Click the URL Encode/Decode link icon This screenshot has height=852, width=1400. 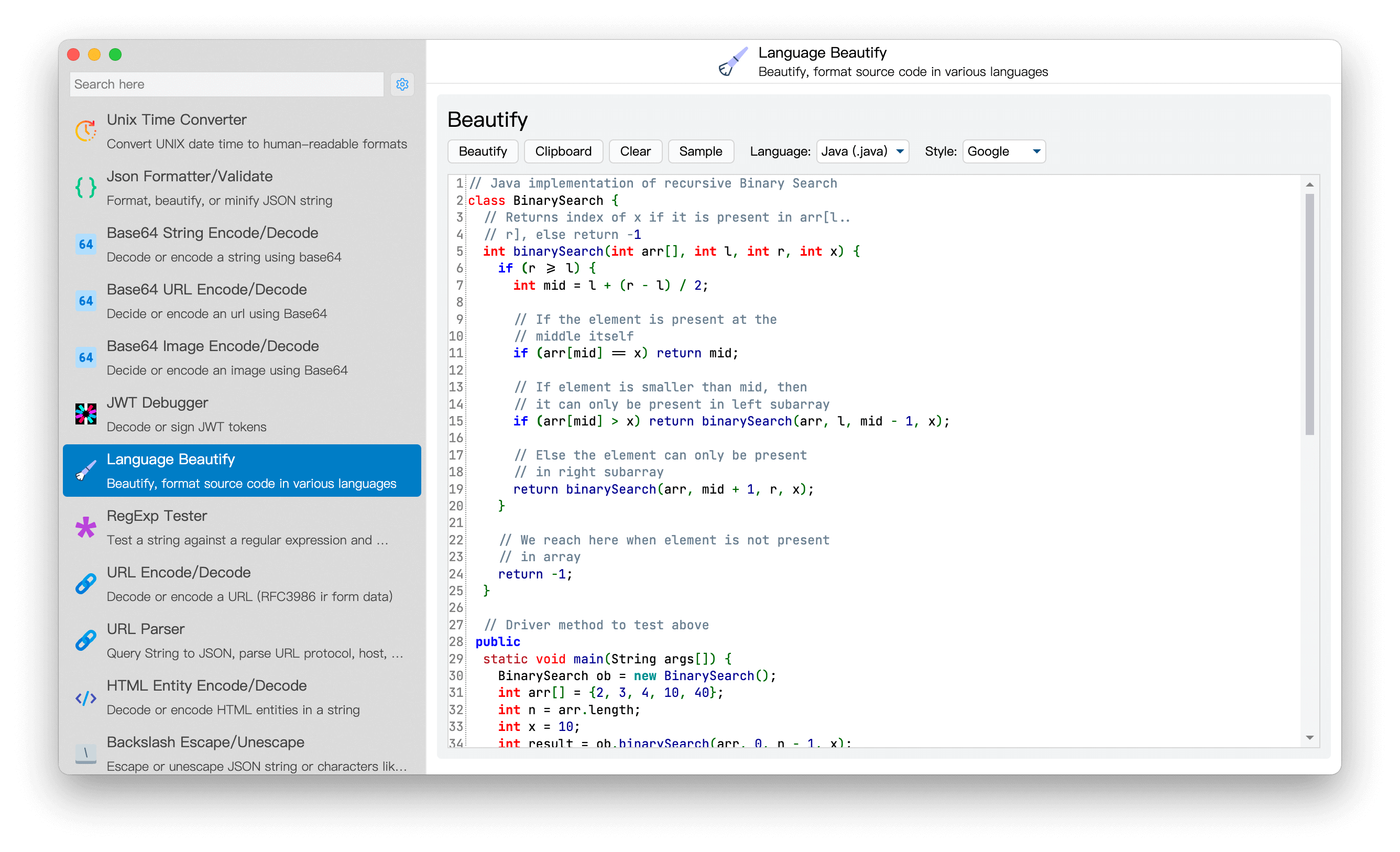tap(86, 584)
